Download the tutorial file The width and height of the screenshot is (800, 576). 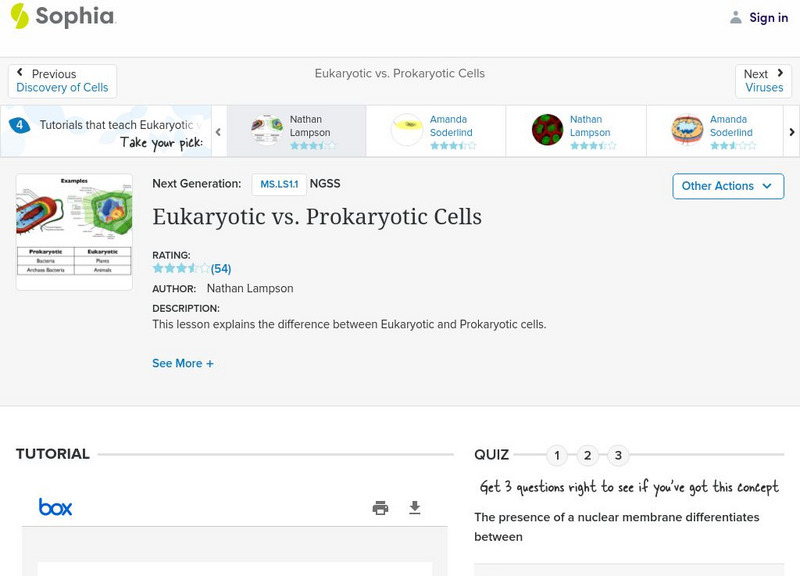point(416,508)
